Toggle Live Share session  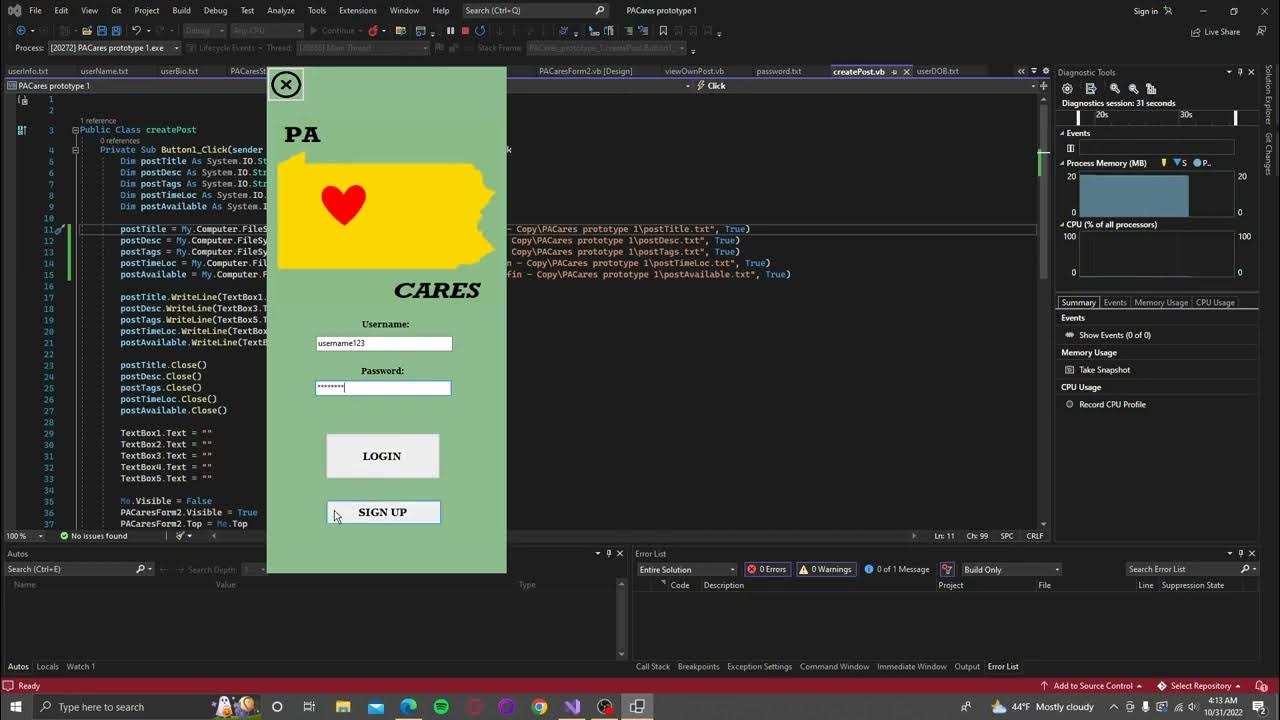[1215, 32]
